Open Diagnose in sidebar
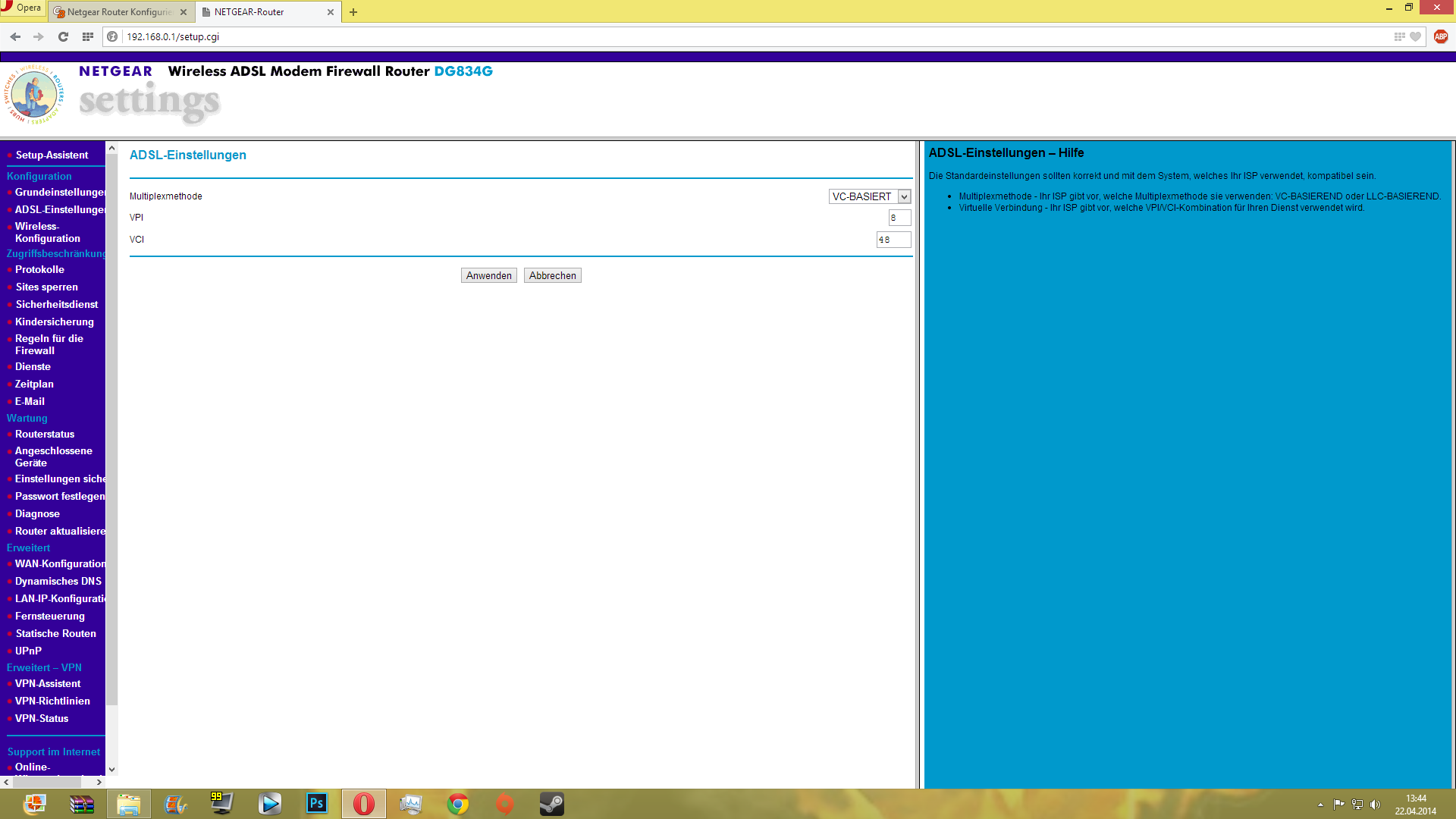The width and height of the screenshot is (1456, 819). click(x=37, y=513)
